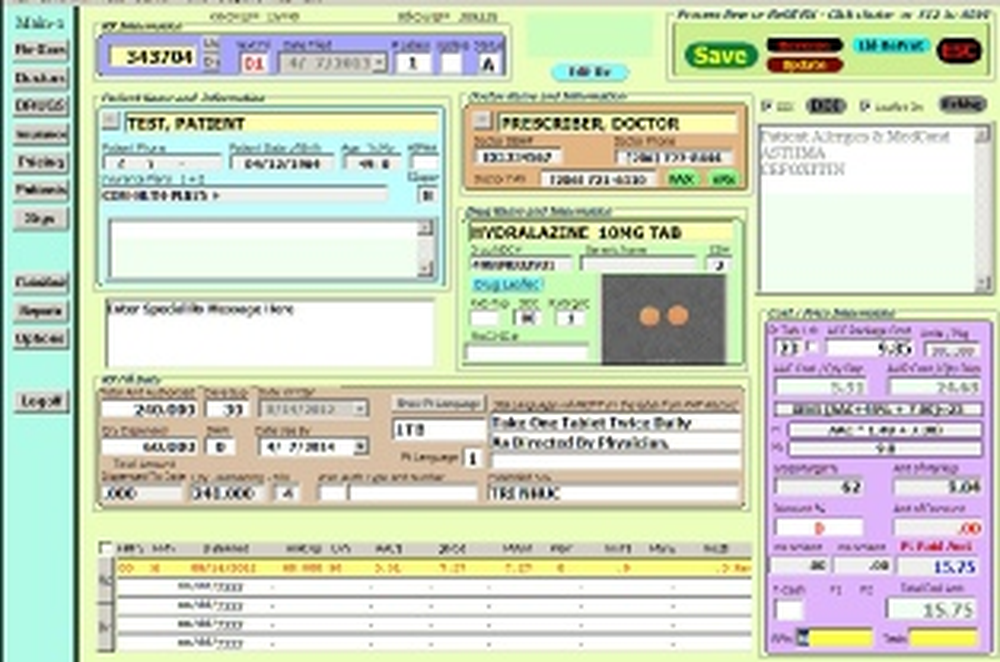Click the status field showing A
This screenshot has height=662, width=1000.
489,64
